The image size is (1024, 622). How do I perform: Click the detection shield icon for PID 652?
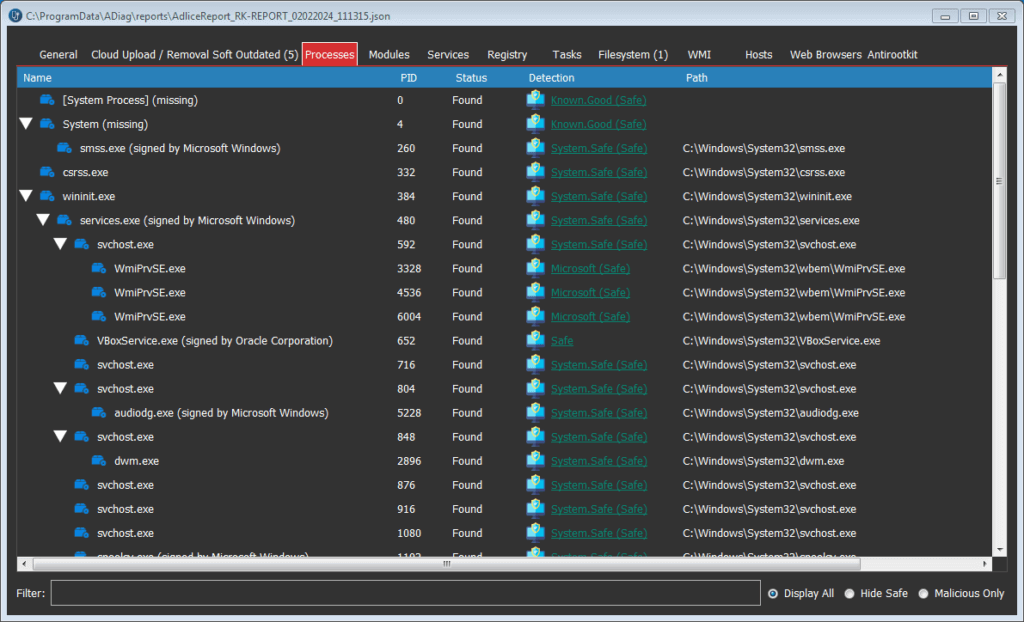tap(536, 341)
